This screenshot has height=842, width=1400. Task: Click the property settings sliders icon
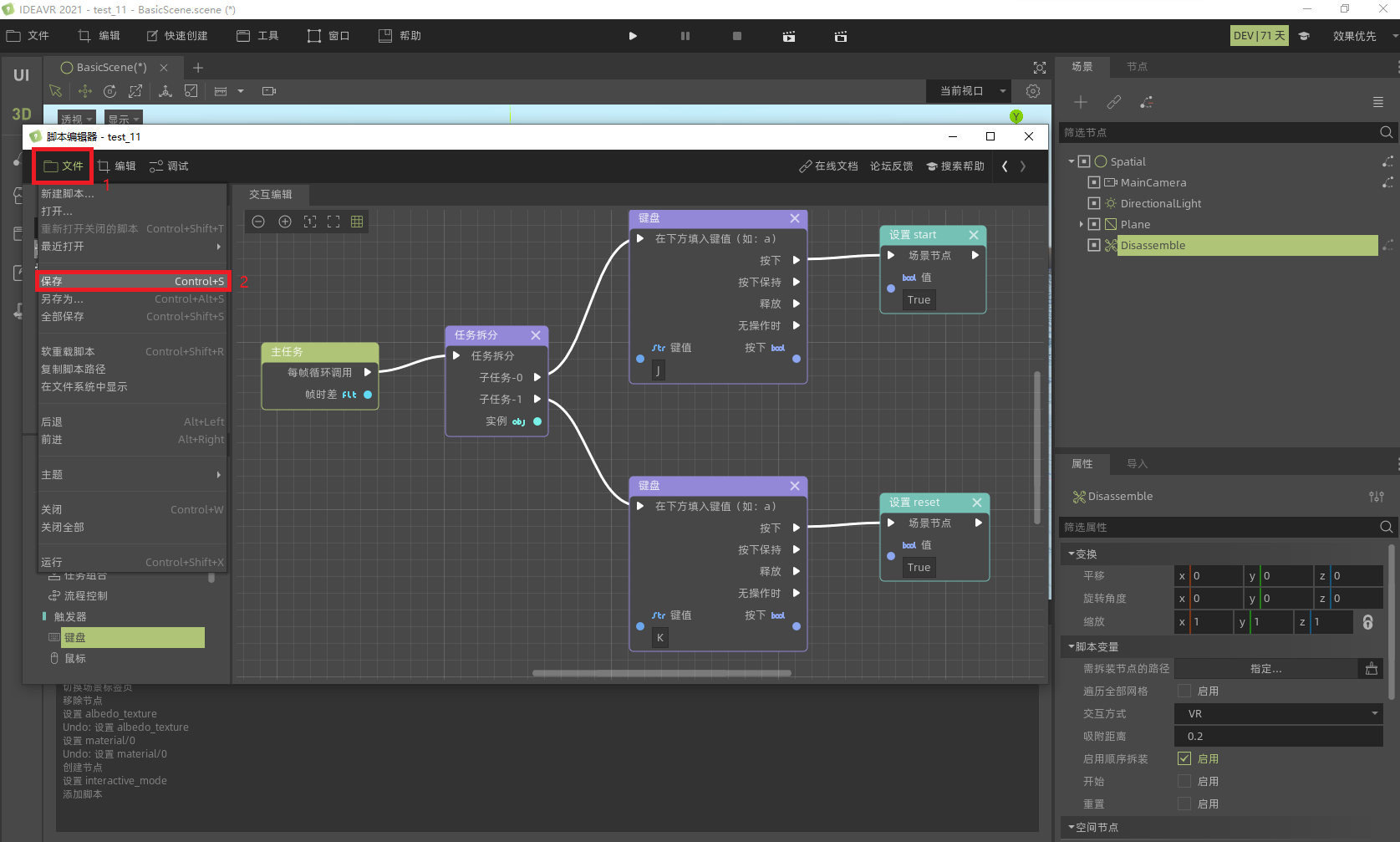coord(1377,497)
